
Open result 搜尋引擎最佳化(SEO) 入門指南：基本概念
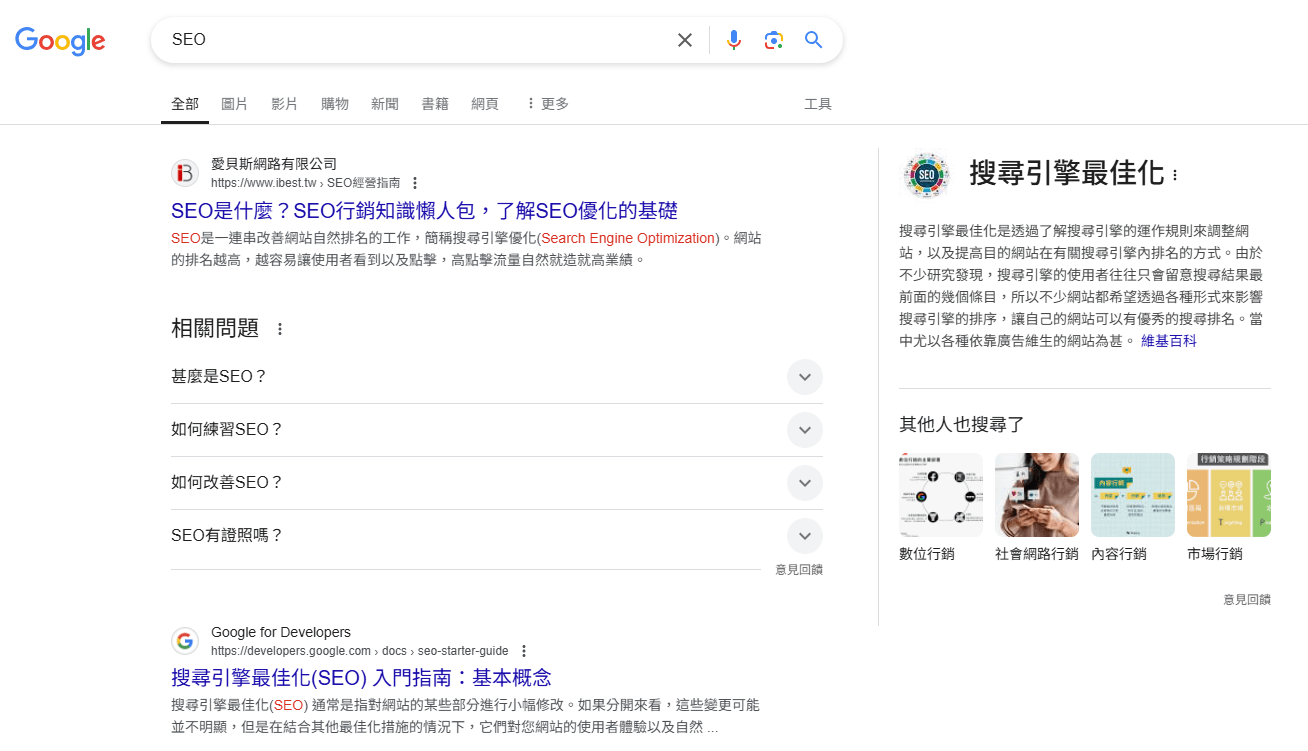[361, 677]
